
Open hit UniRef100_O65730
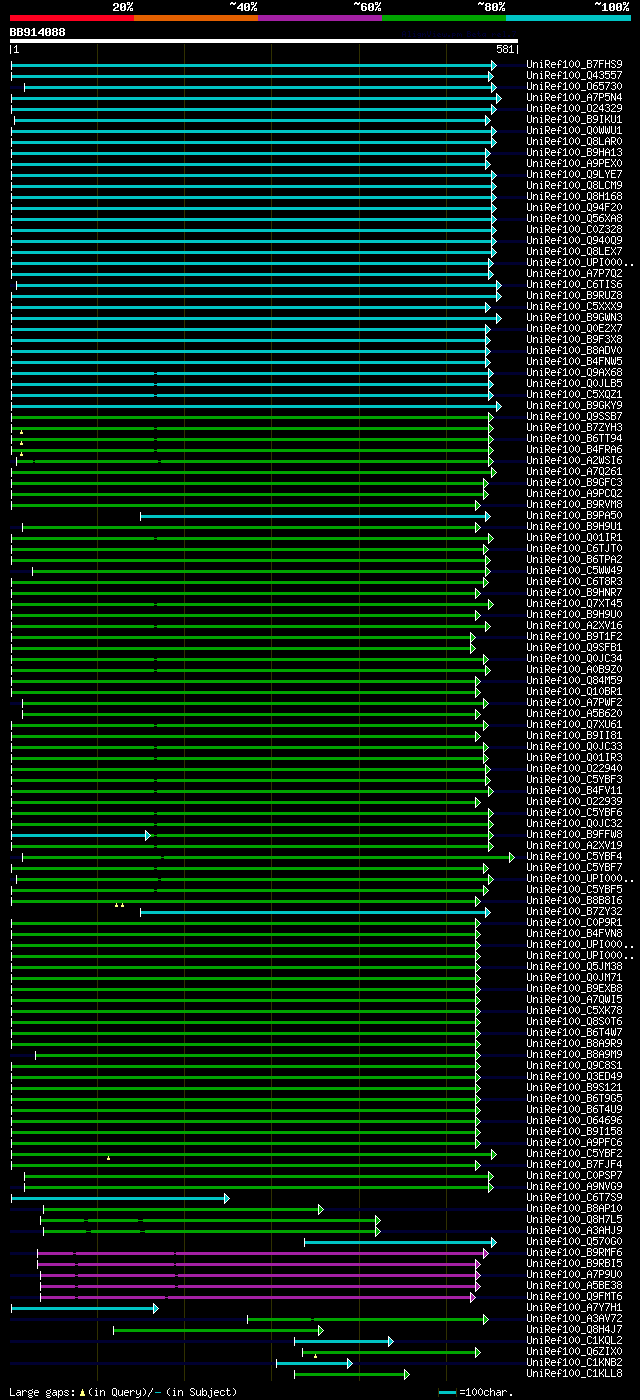point(574,86)
